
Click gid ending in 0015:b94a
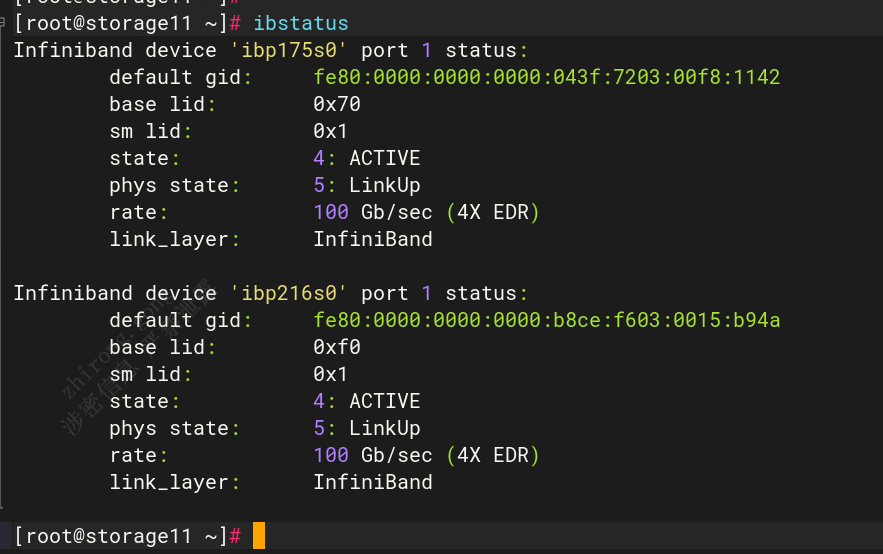tap(546, 320)
